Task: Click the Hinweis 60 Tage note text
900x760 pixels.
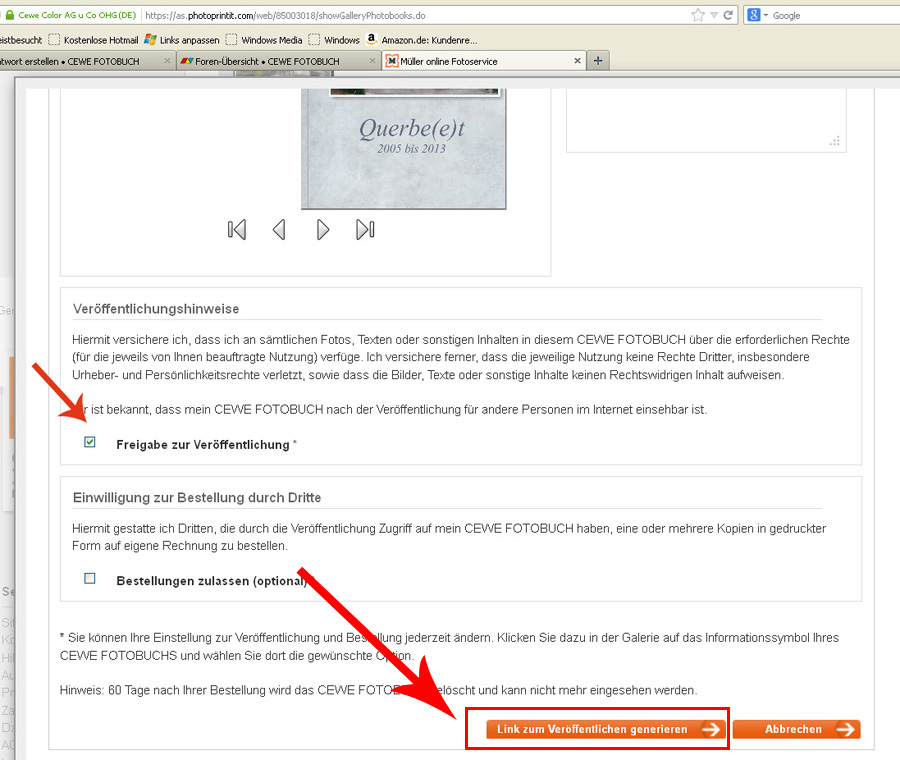Action: tap(379, 690)
